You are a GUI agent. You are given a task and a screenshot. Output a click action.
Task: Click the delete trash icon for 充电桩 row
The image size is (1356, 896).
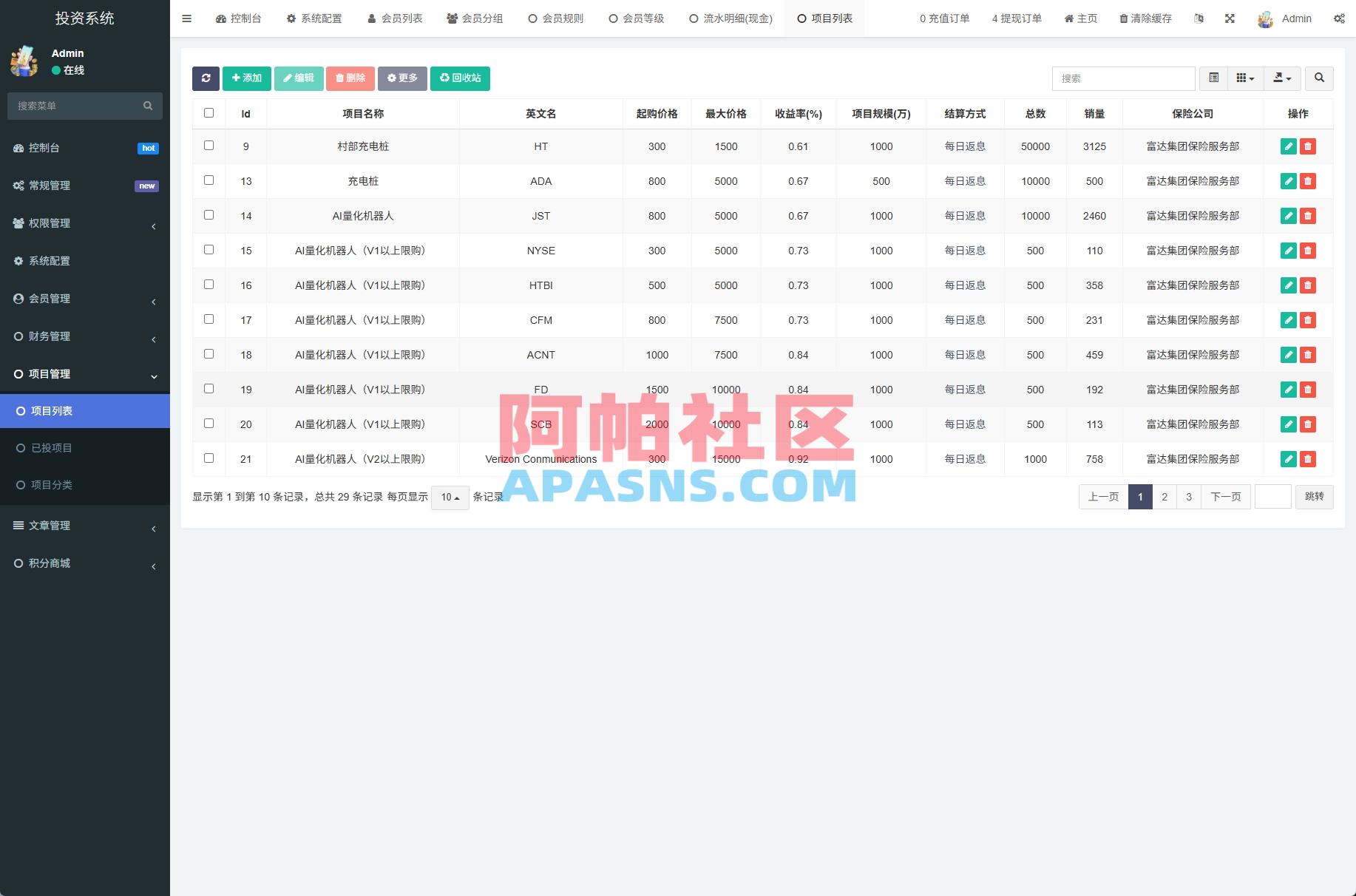pyautogui.click(x=1308, y=181)
